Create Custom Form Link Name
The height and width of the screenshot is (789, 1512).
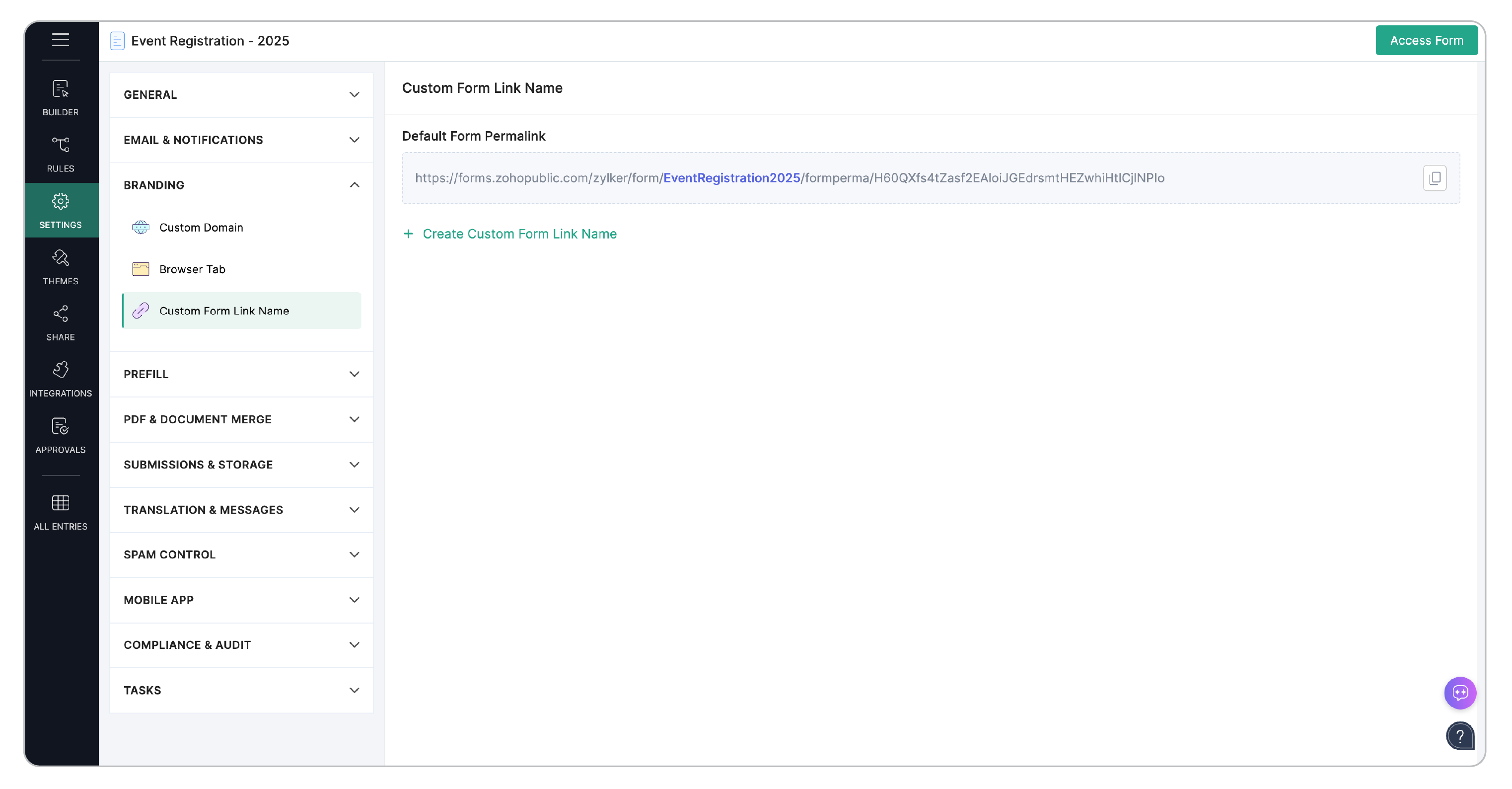click(509, 234)
